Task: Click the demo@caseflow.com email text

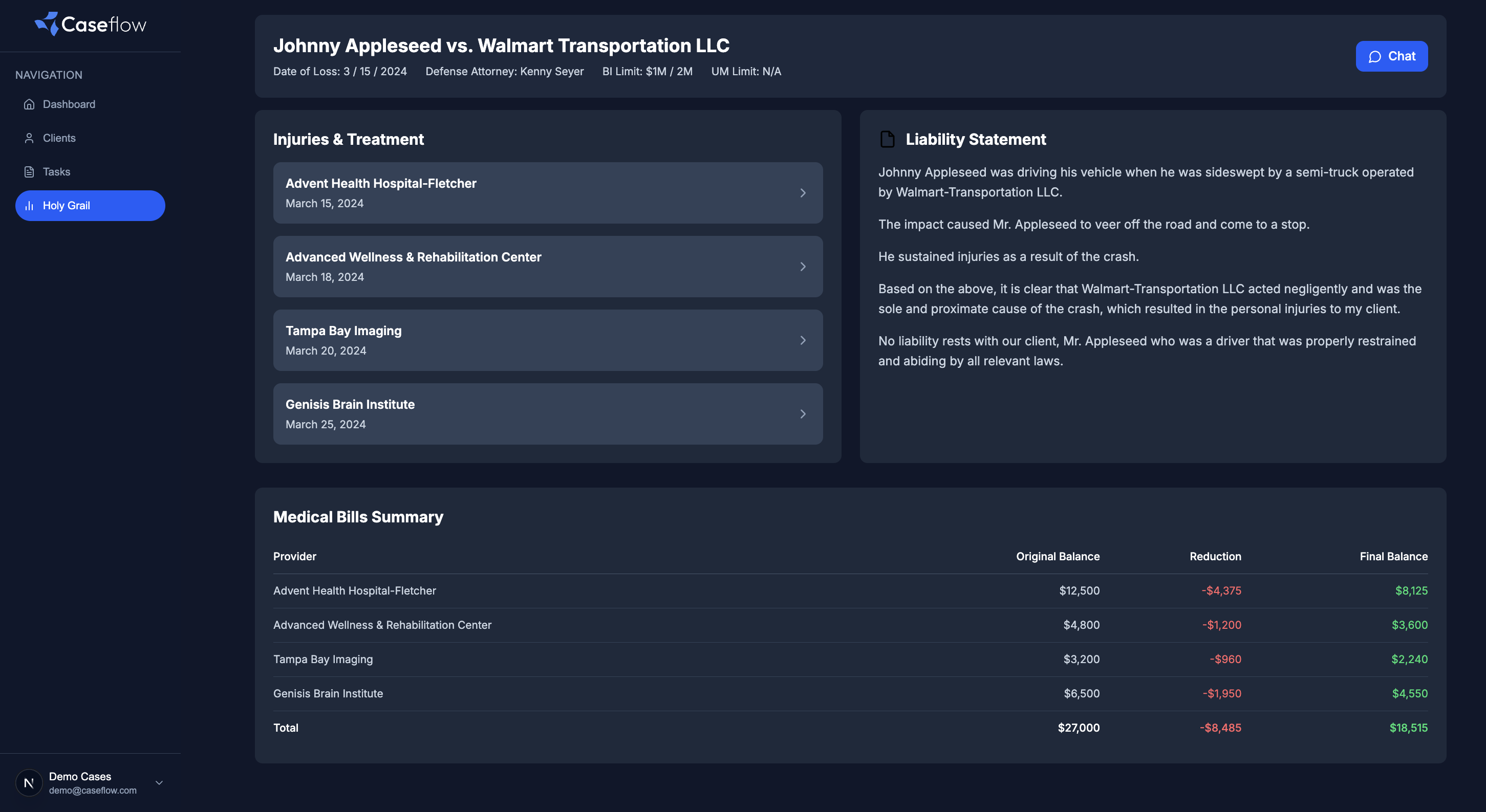Action: 93,791
